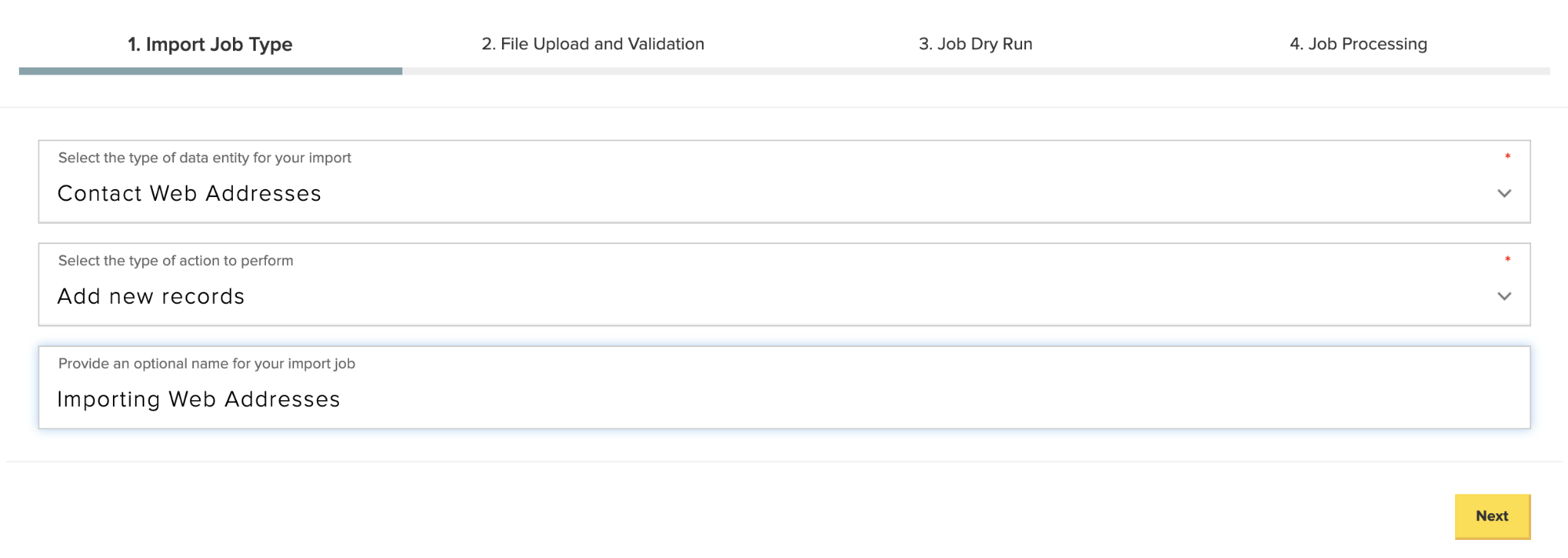Viewport: 1568px width, 558px height.
Task: Click the red asterisk on data entity field
Action: pyautogui.click(x=1507, y=157)
